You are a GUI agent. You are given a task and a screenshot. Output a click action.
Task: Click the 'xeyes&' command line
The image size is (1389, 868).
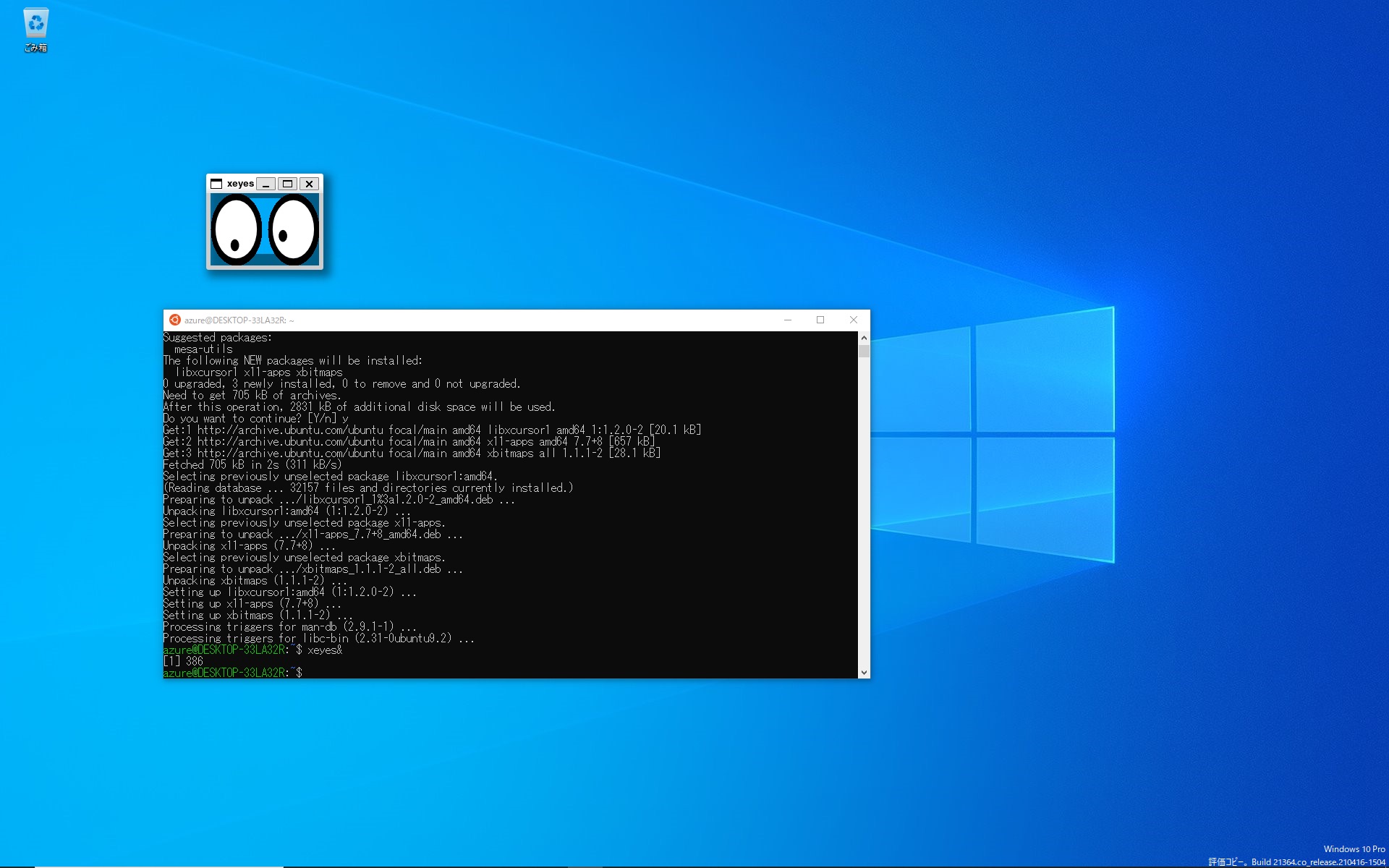(x=253, y=650)
